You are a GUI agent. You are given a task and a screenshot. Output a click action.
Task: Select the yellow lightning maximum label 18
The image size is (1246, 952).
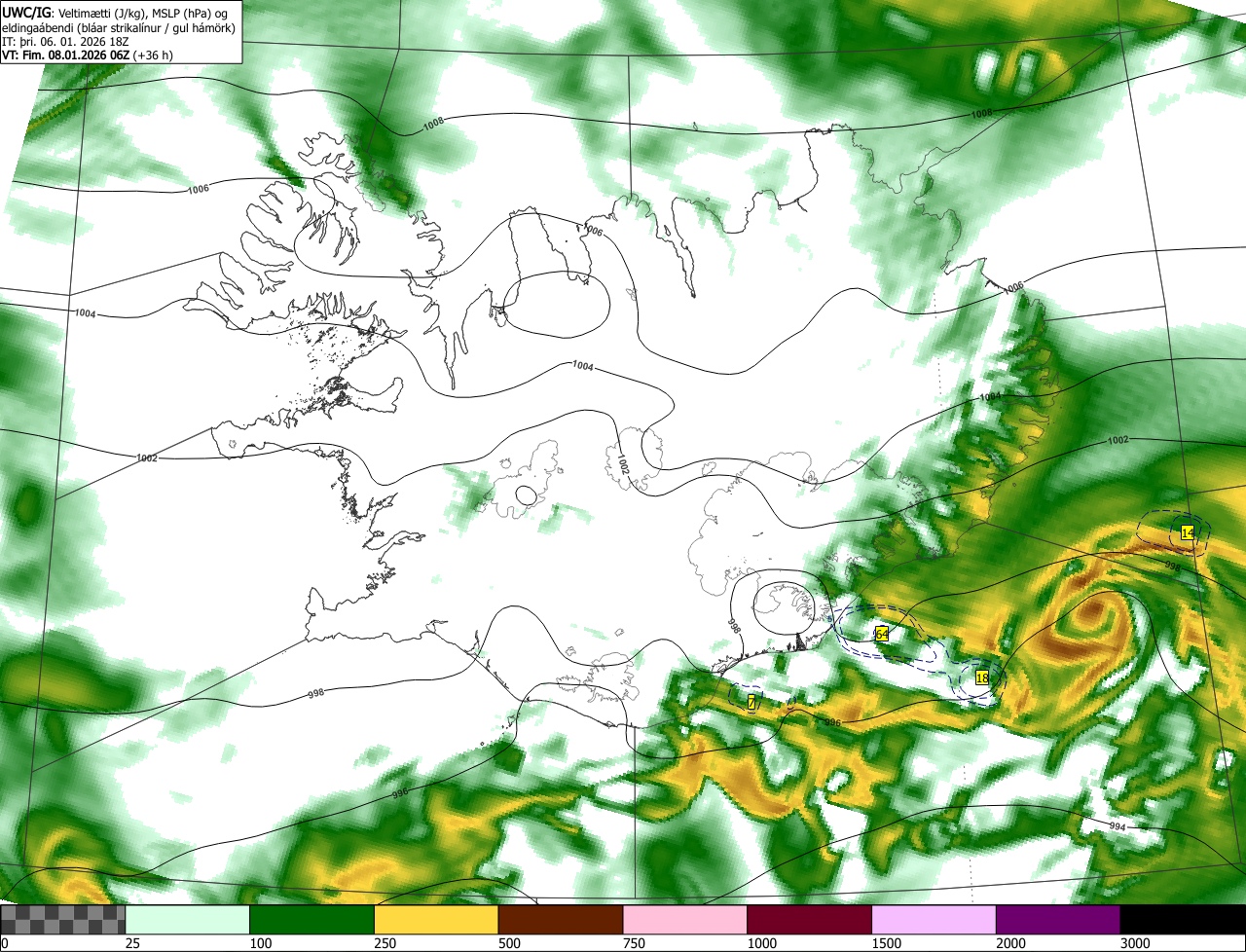982,677
